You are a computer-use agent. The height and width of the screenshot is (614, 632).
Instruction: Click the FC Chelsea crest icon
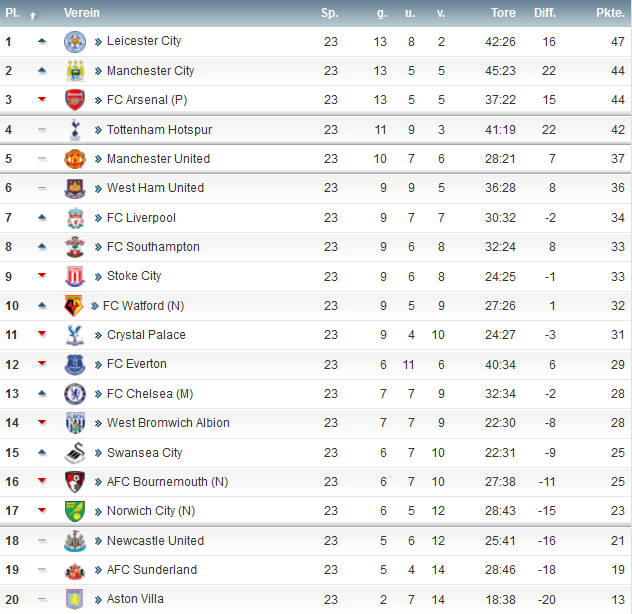pos(75,394)
